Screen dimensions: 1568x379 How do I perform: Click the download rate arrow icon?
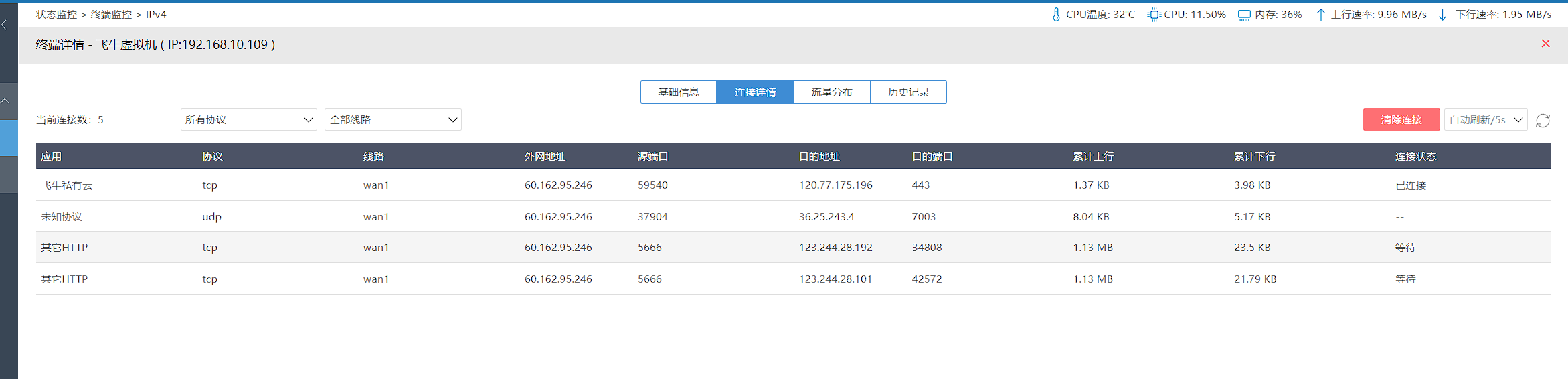pyautogui.click(x=1442, y=15)
